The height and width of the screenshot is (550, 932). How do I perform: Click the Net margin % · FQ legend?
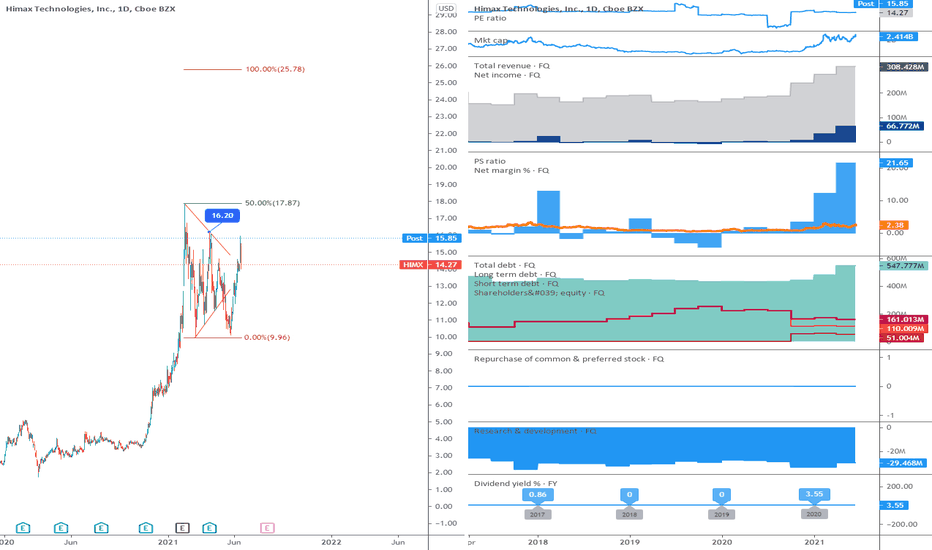(511, 170)
